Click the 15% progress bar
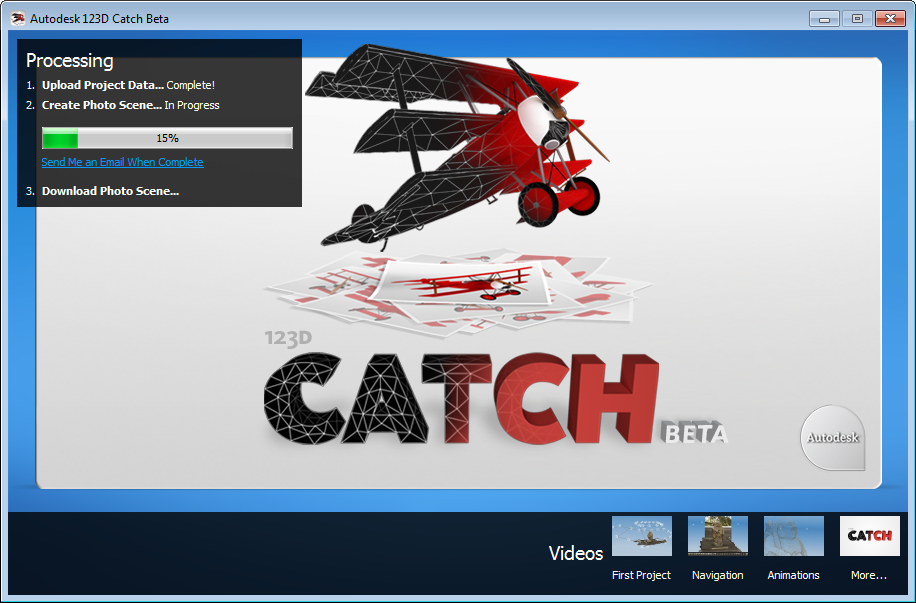 tap(167, 138)
